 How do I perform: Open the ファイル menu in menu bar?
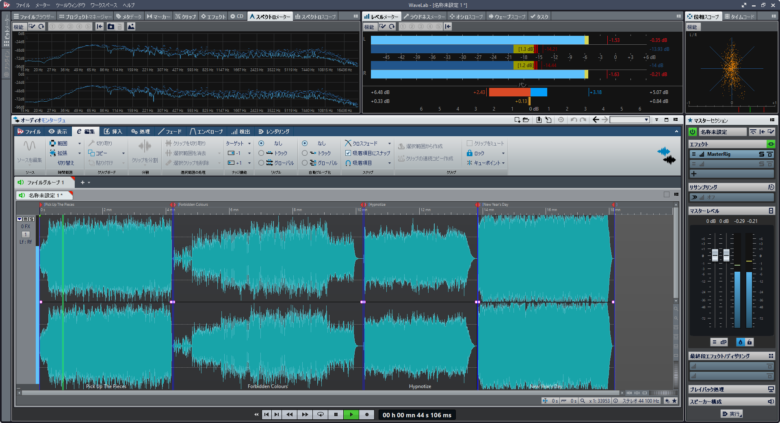tap(22, 5)
